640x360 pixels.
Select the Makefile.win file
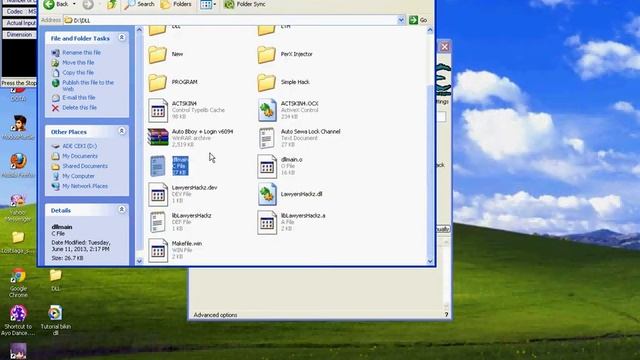point(175,250)
